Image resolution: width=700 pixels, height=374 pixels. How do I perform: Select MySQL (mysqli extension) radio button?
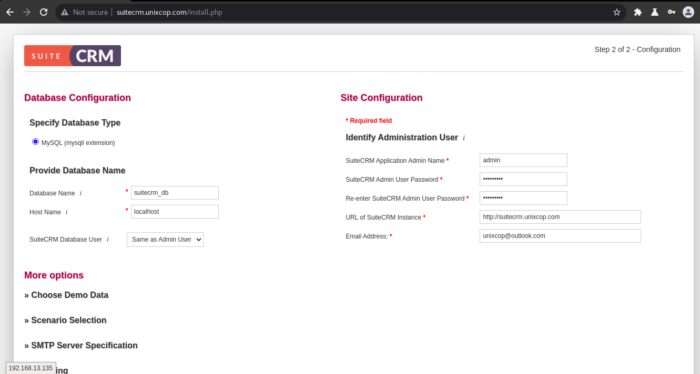click(35, 142)
